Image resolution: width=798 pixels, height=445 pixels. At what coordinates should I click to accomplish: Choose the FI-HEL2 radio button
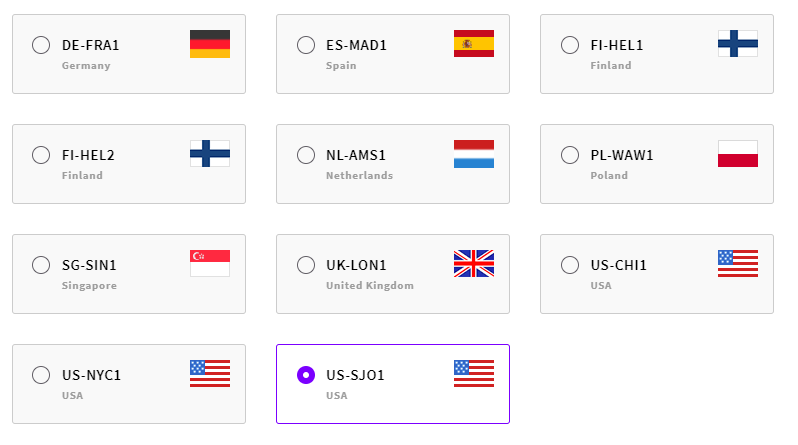click(41, 155)
